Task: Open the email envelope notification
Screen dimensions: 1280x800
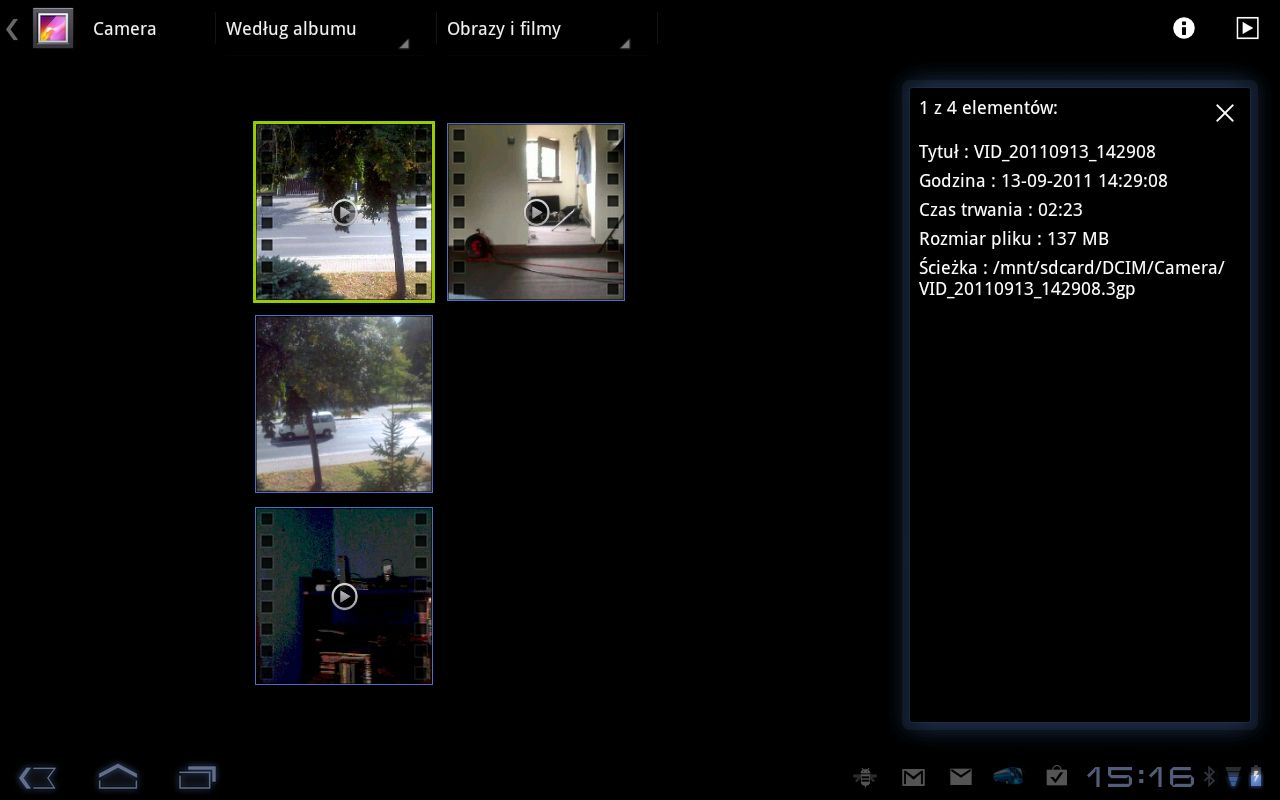Action: click(961, 777)
